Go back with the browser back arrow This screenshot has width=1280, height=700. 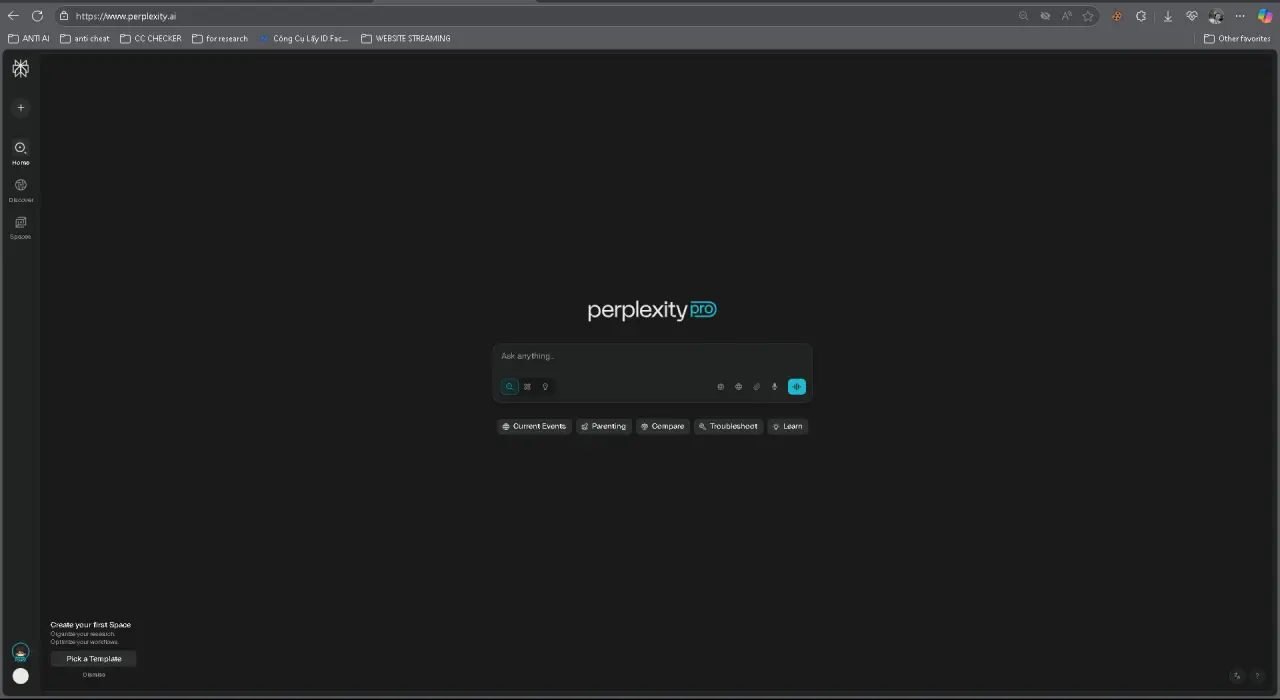point(13,16)
